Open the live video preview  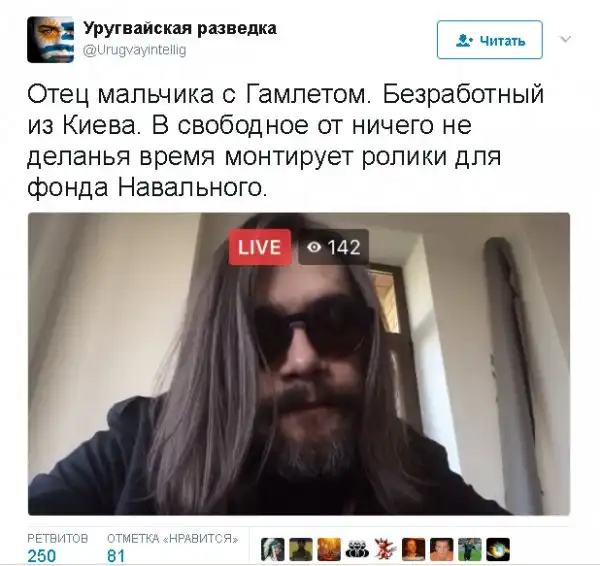pyautogui.click(x=299, y=364)
